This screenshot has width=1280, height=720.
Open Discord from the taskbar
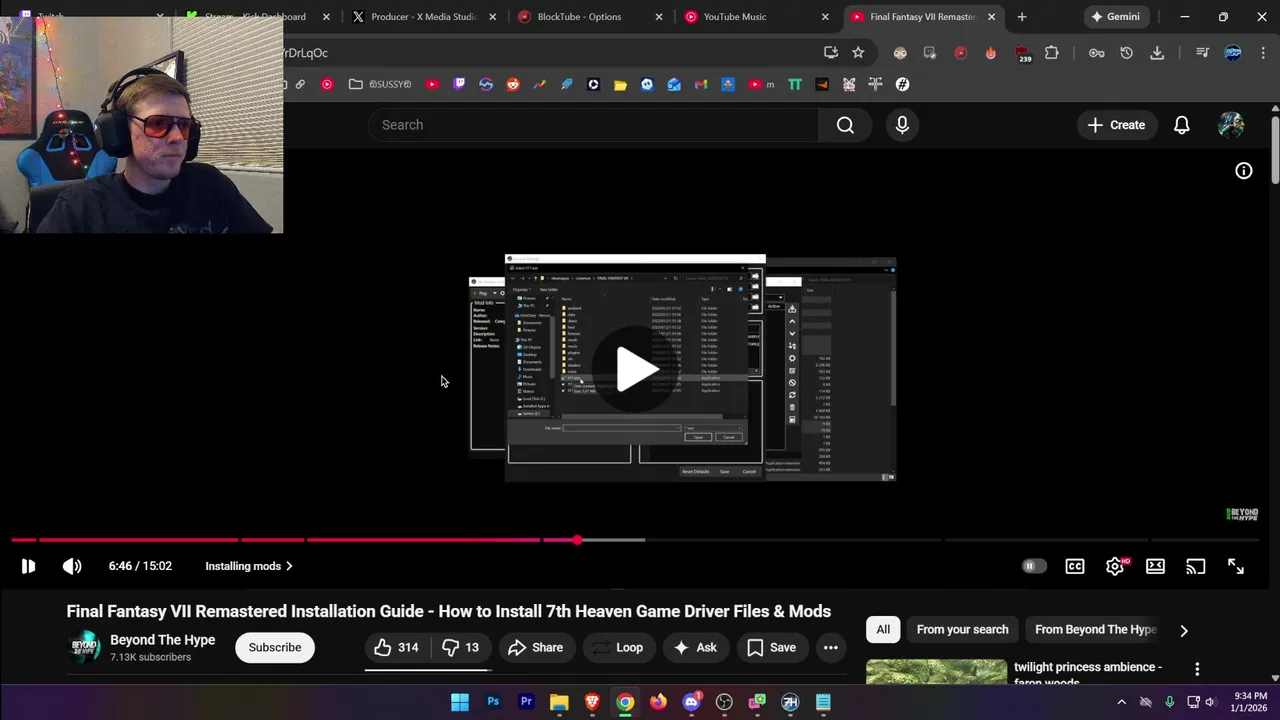click(691, 702)
